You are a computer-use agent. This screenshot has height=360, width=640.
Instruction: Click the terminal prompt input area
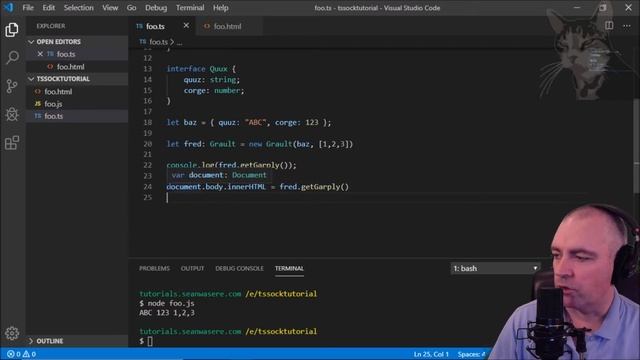[150, 341]
